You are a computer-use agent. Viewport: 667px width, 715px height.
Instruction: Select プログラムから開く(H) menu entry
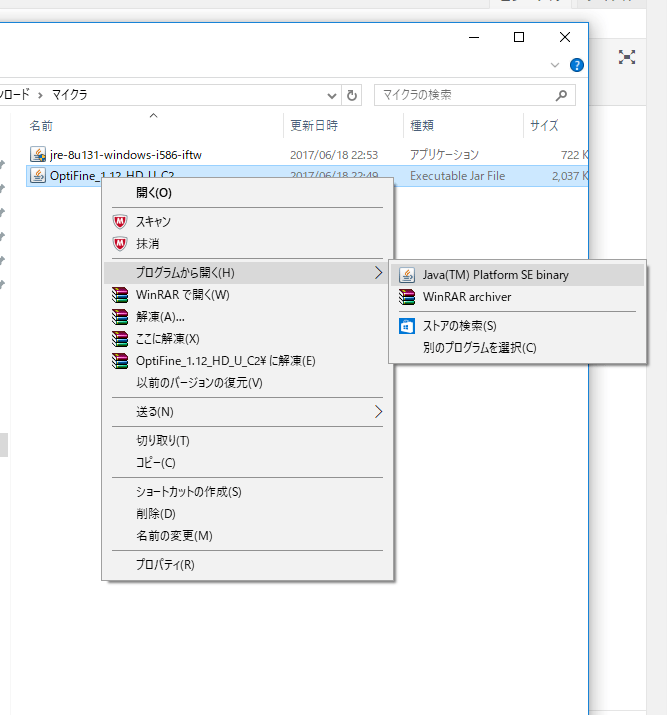pyautogui.click(x=248, y=273)
